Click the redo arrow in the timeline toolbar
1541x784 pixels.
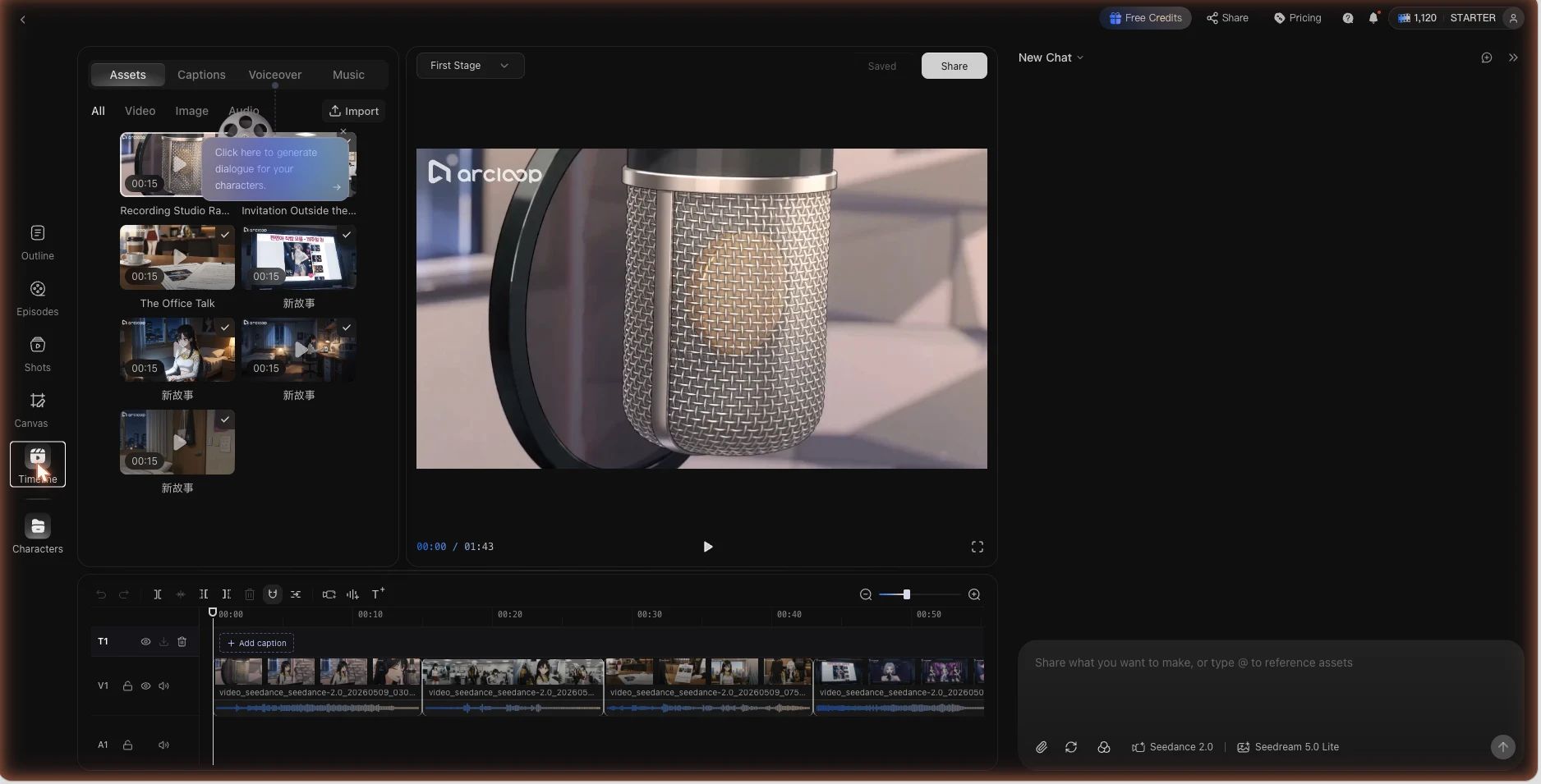[124, 594]
